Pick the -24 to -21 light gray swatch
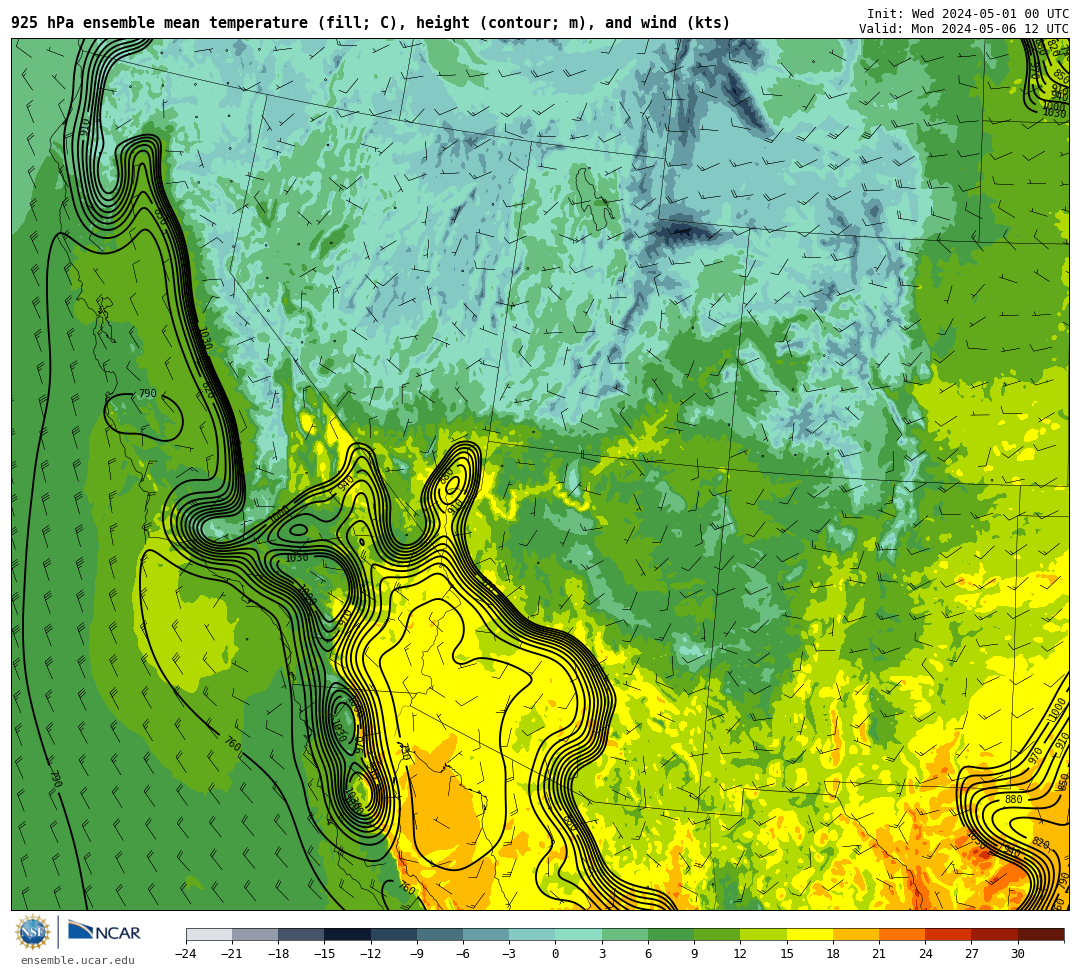The width and height of the screenshot is (1080, 973). pos(209,934)
